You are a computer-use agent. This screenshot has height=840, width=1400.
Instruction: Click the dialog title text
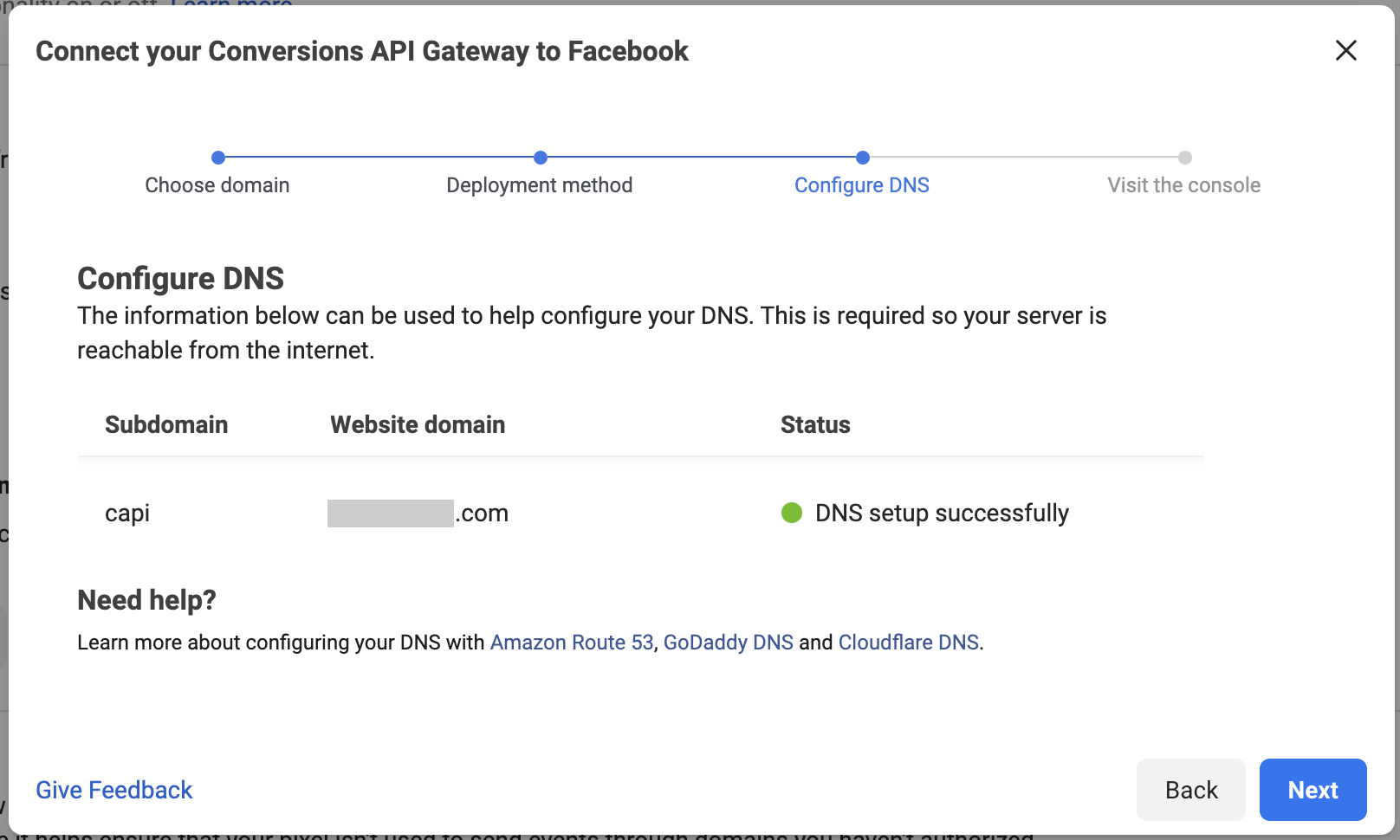(x=362, y=51)
